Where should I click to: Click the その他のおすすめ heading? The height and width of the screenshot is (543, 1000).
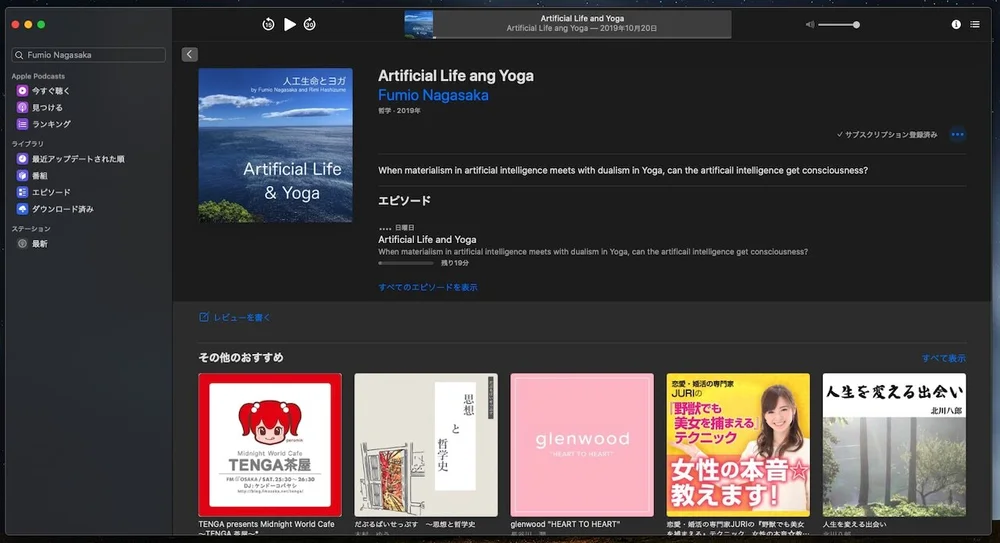point(240,357)
